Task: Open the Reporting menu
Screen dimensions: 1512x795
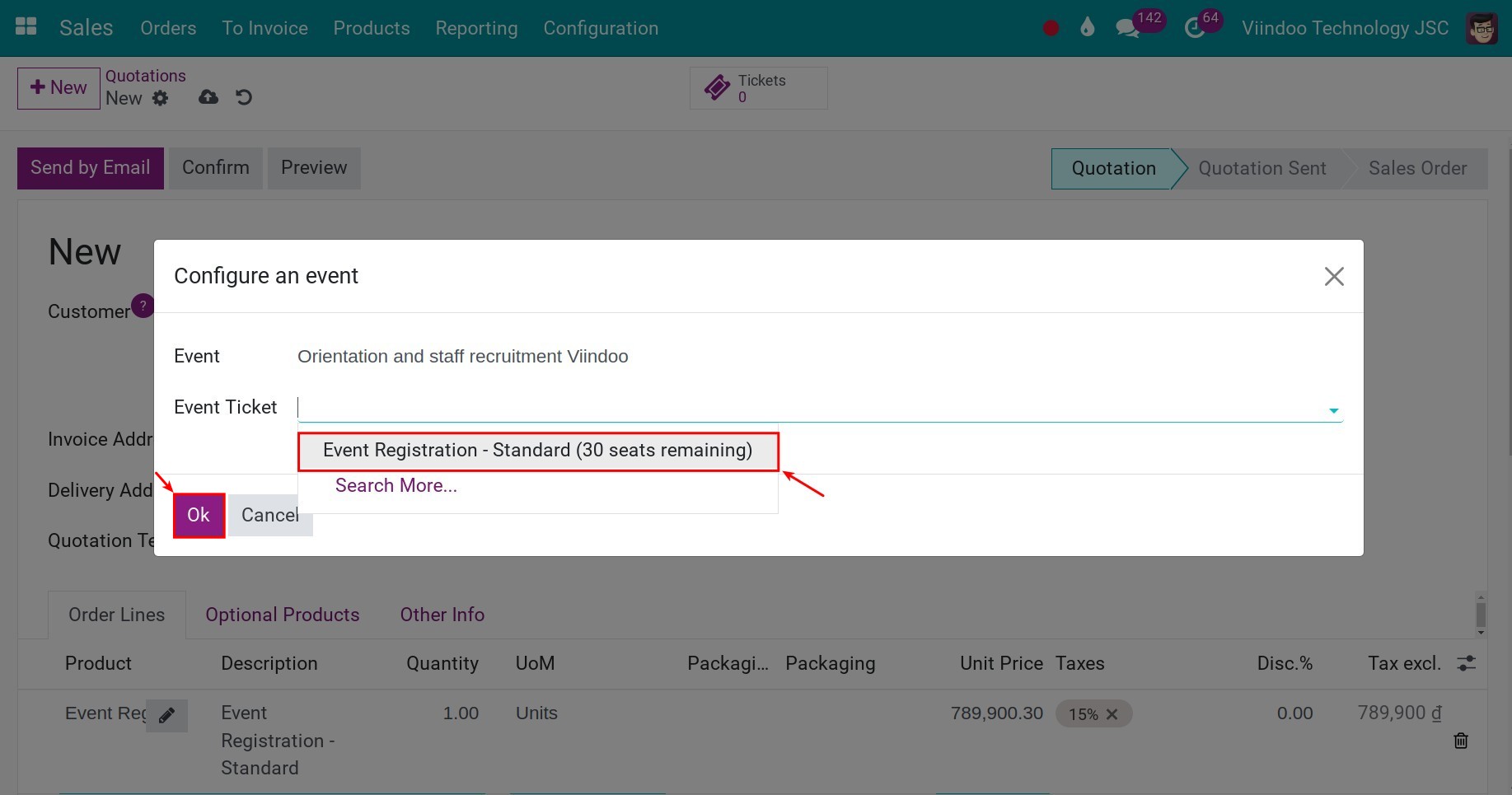Action: tap(476, 28)
